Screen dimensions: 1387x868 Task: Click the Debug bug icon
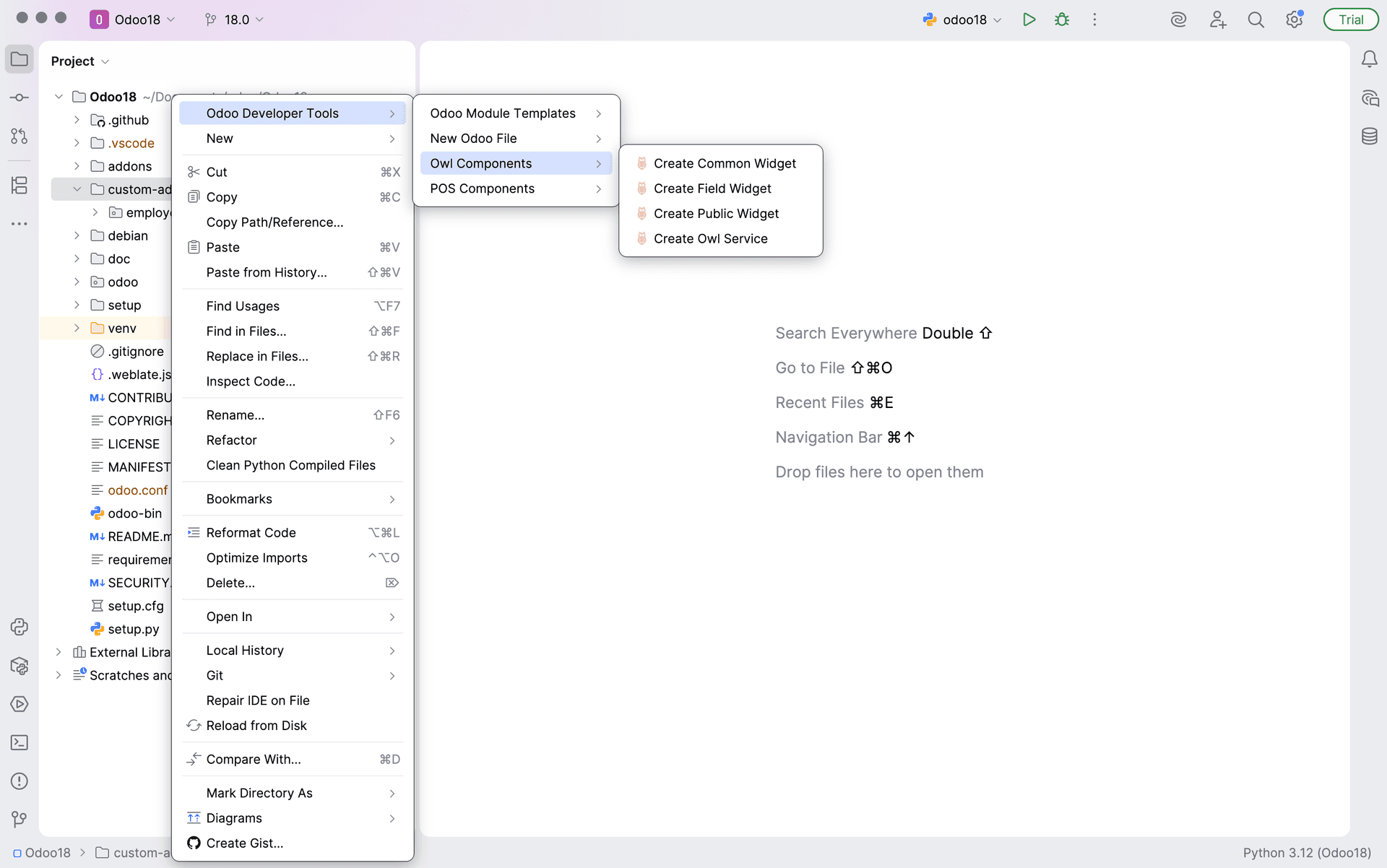point(1061,19)
